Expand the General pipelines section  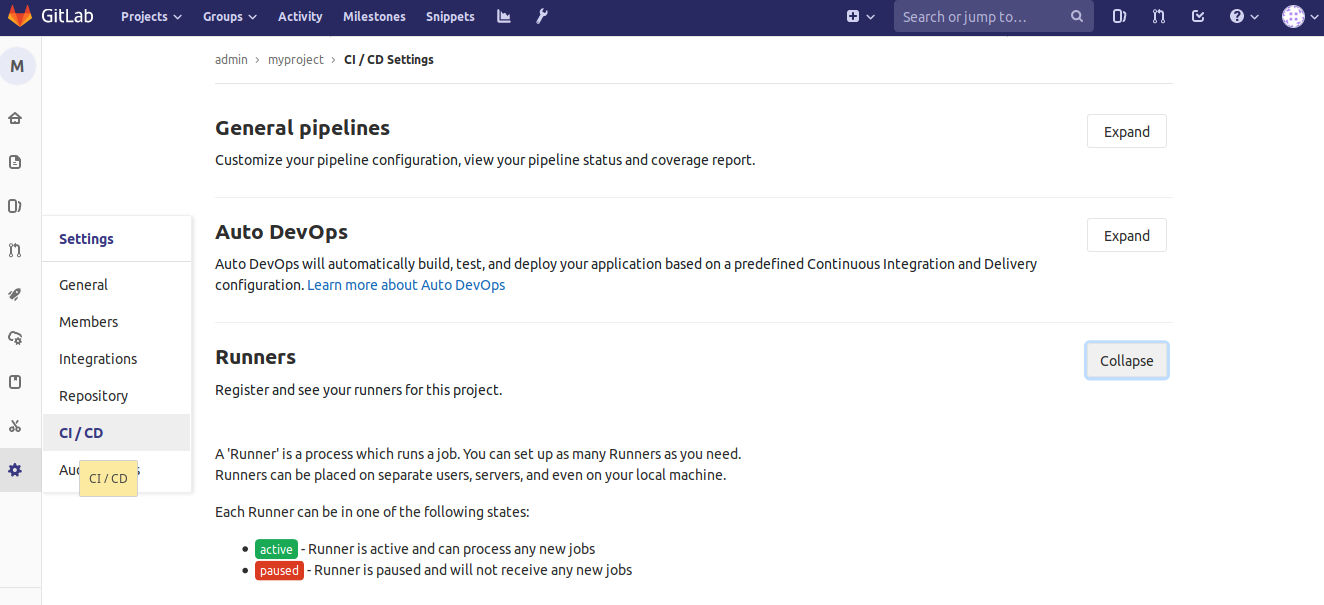pos(1126,132)
